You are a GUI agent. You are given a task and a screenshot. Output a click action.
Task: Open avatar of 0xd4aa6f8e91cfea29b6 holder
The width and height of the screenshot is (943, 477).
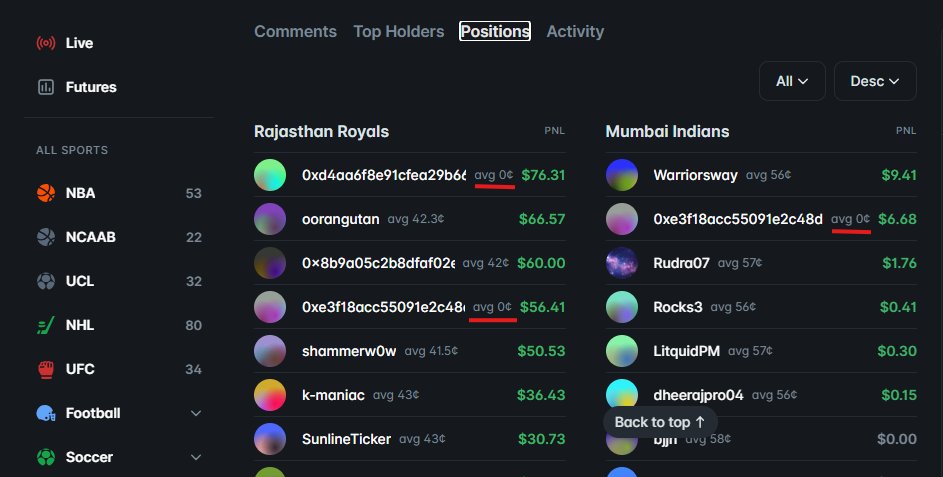(270, 175)
